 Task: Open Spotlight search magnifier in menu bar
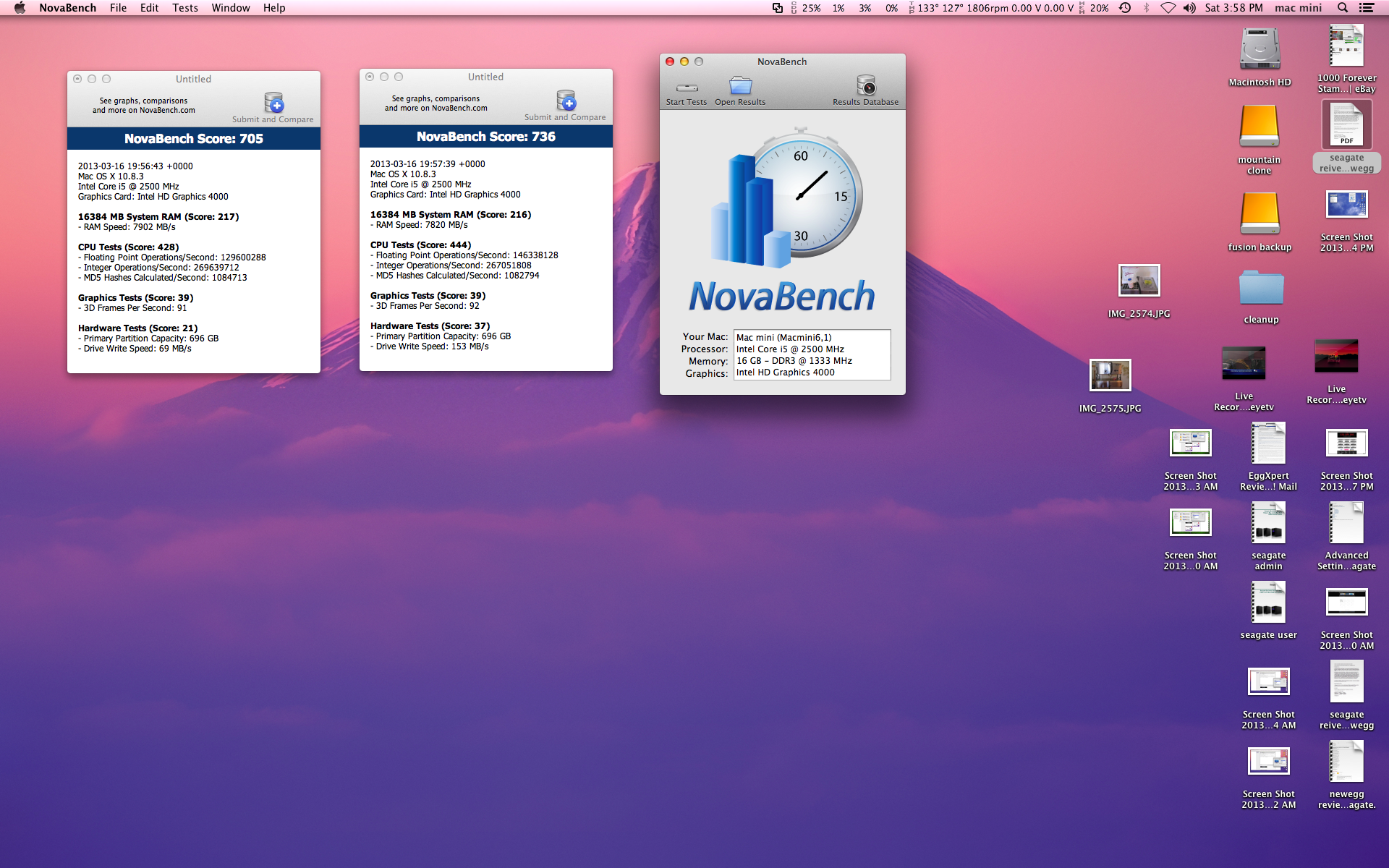pos(1343,8)
